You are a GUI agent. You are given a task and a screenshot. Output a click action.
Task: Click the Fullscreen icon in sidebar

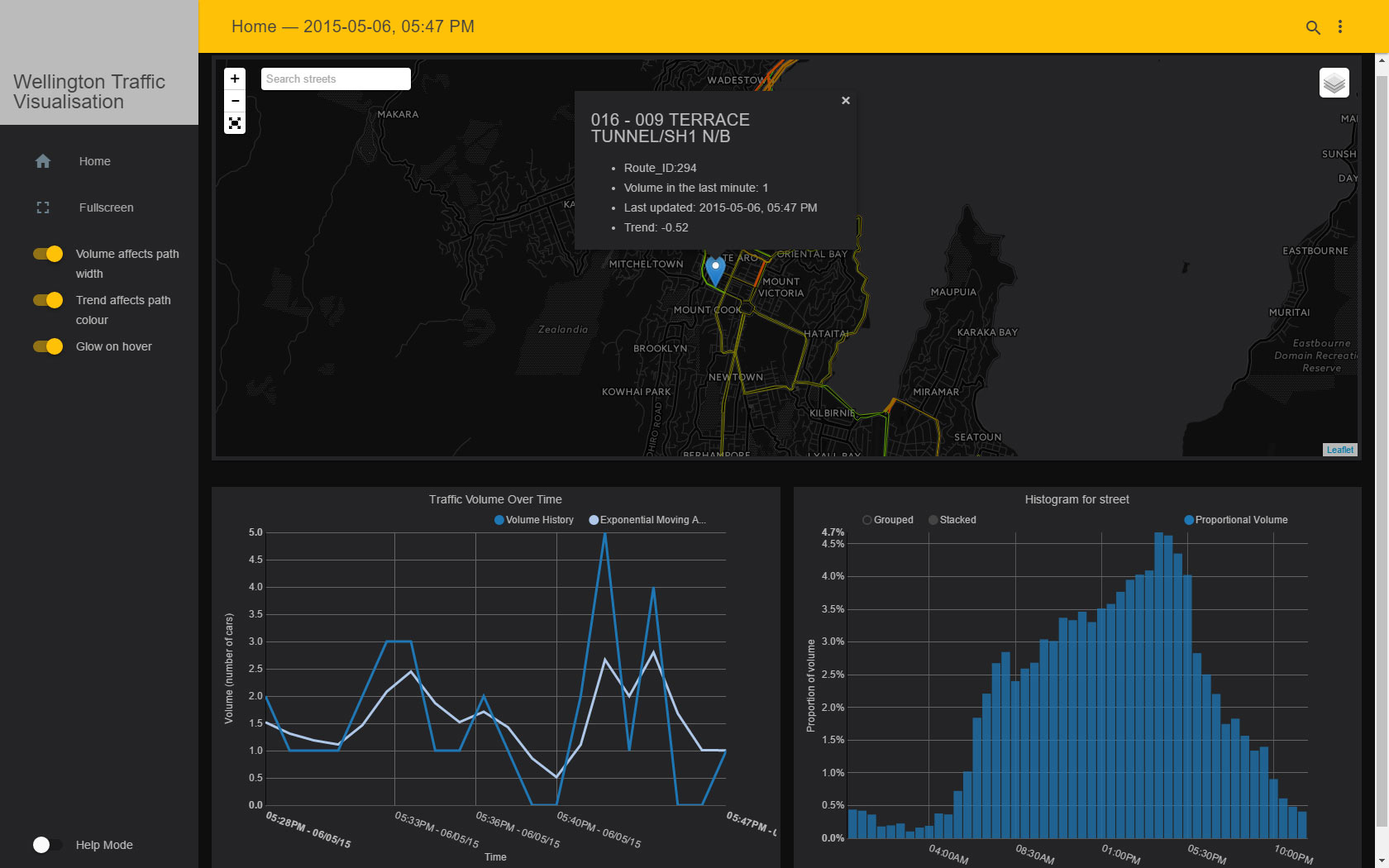click(43, 207)
